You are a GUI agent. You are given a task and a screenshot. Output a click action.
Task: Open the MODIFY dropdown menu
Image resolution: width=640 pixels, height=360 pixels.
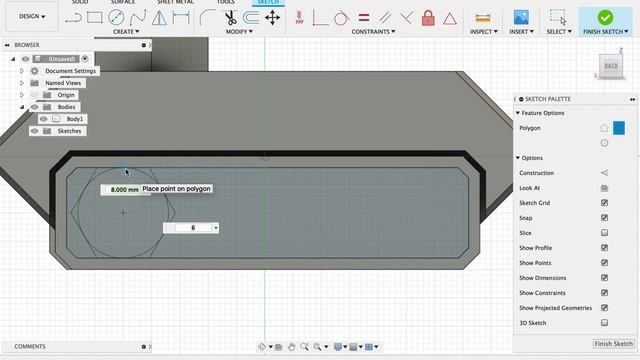click(x=239, y=31)
